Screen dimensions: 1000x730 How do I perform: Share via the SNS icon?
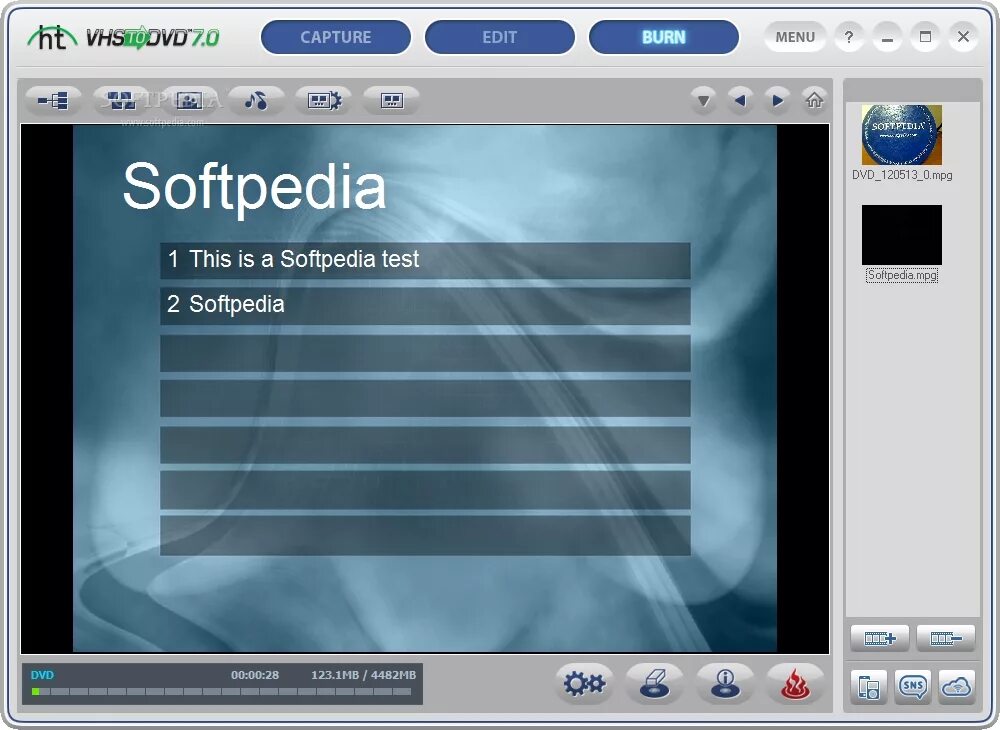[x=913, y=687]
